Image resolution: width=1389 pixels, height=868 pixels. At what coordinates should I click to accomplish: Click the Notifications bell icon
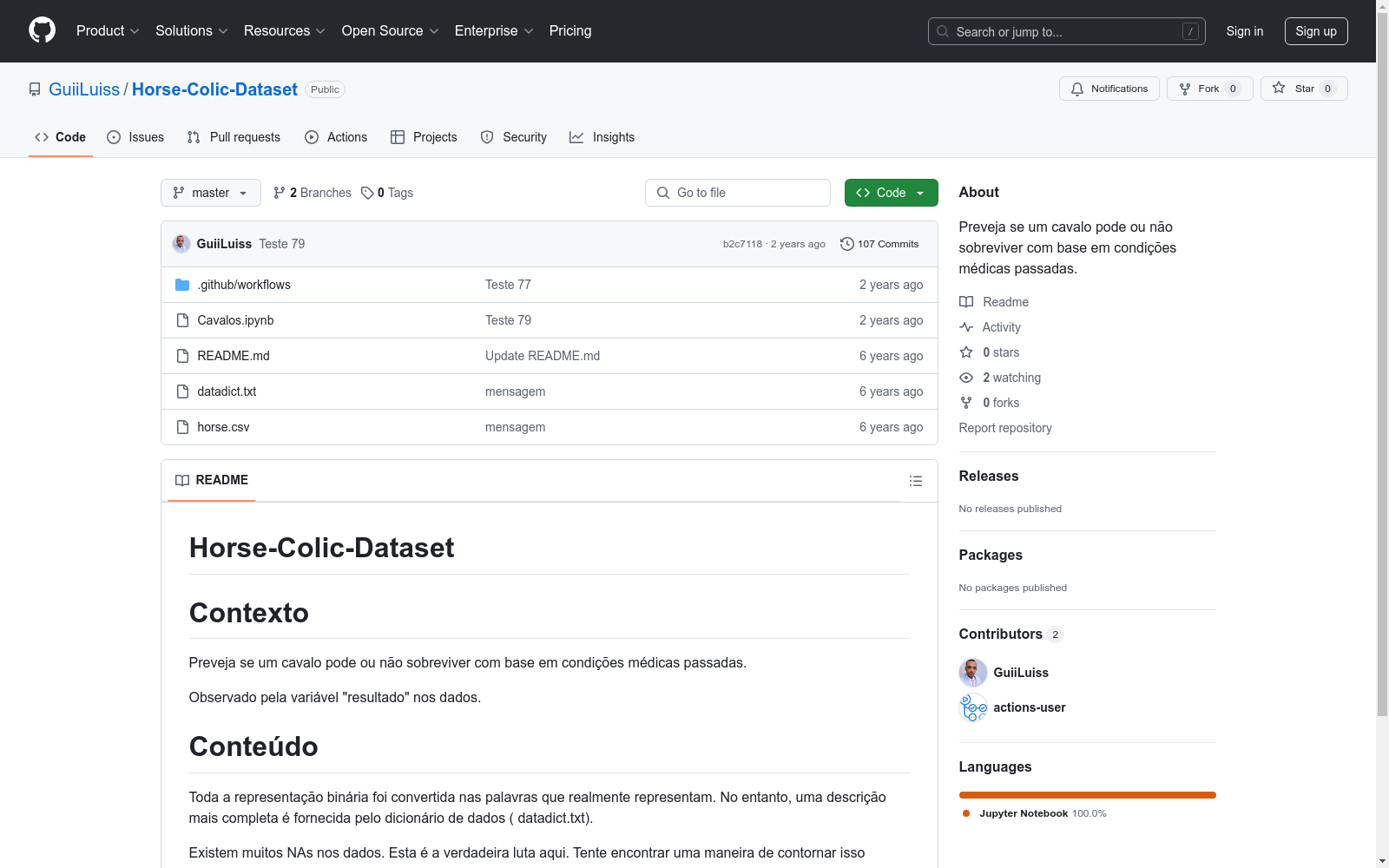click(x=1077, y=89)
